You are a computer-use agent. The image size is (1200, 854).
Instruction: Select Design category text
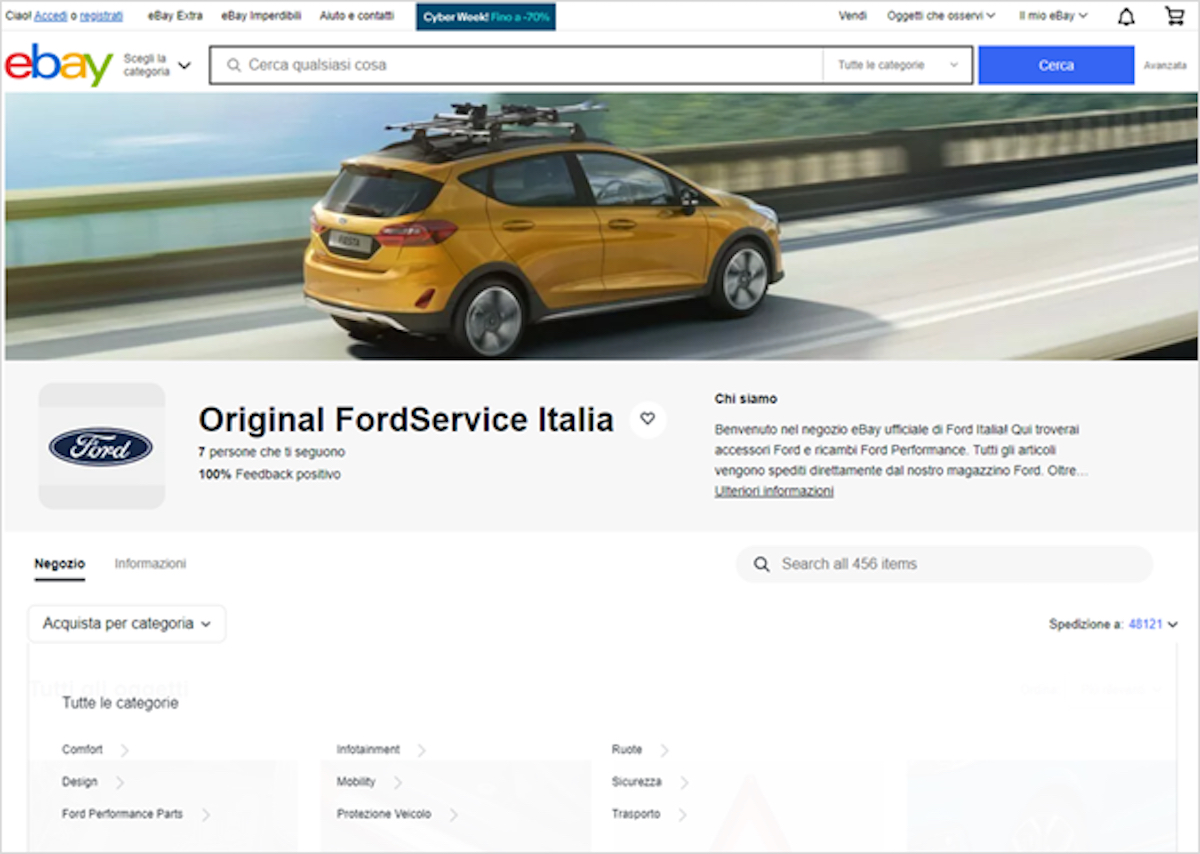pyautogui.click(x=80, y=782)
